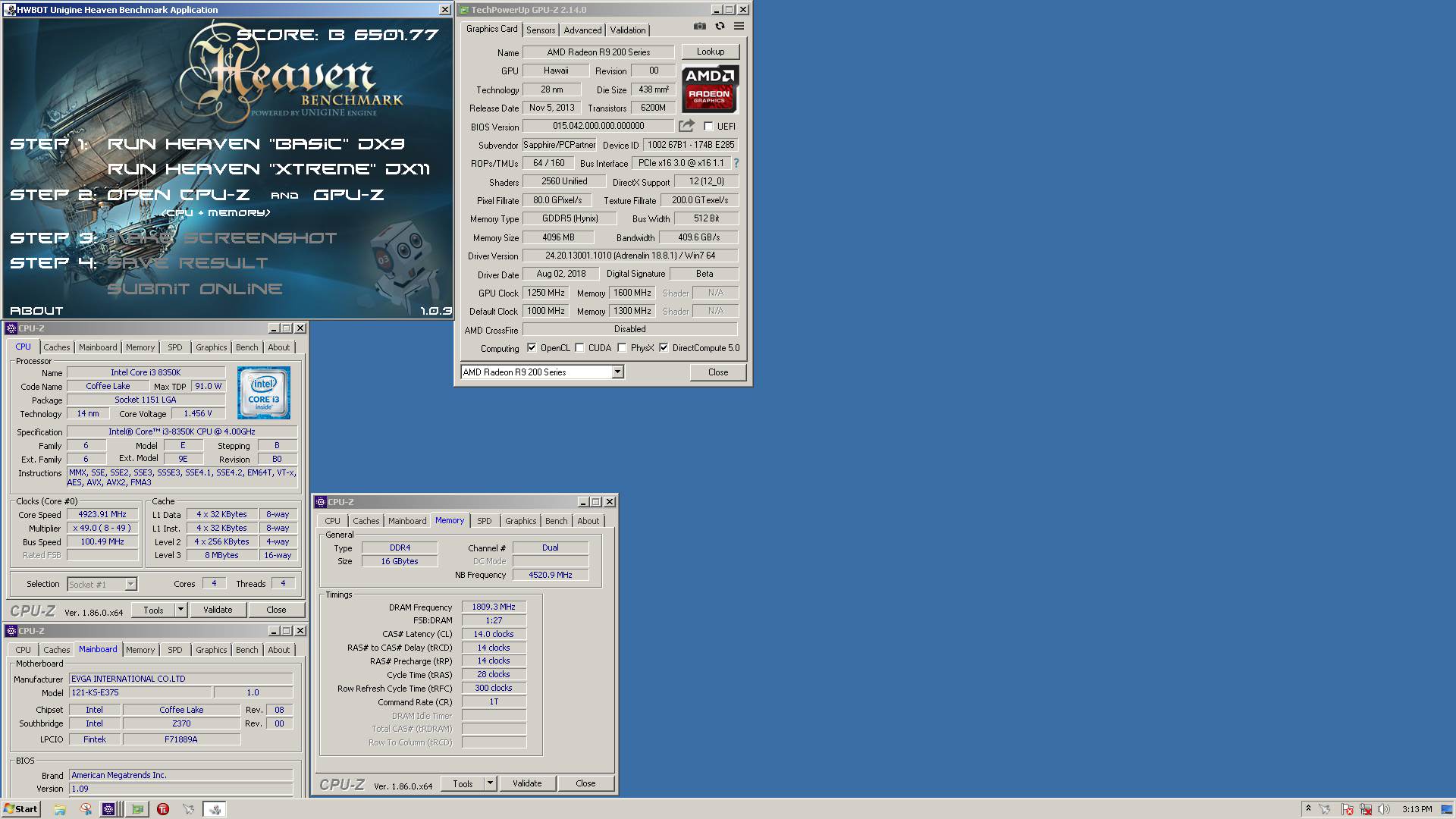Screen dimensions: 1456x819
Task: Click Save Result in Heaven app
Action: pos(187,263)
